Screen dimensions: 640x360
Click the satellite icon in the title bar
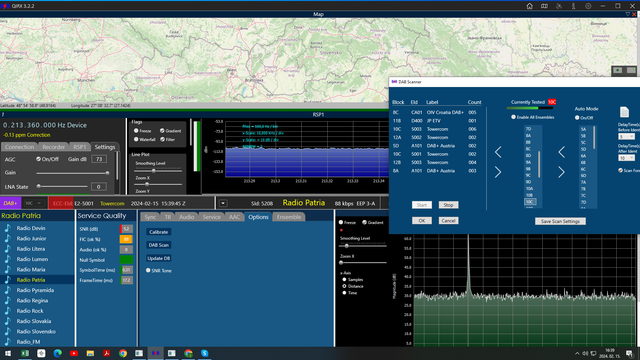click(x=559, y=6)
